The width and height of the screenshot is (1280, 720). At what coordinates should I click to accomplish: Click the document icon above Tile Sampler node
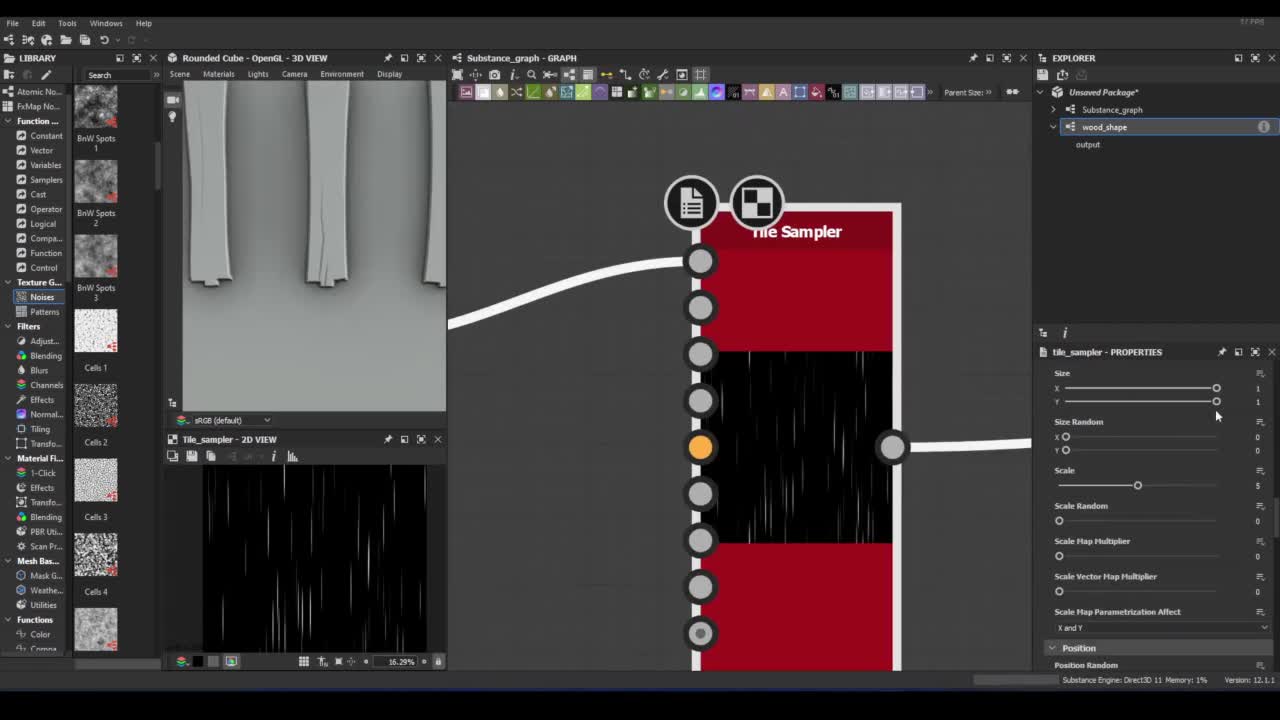point(691,203)
